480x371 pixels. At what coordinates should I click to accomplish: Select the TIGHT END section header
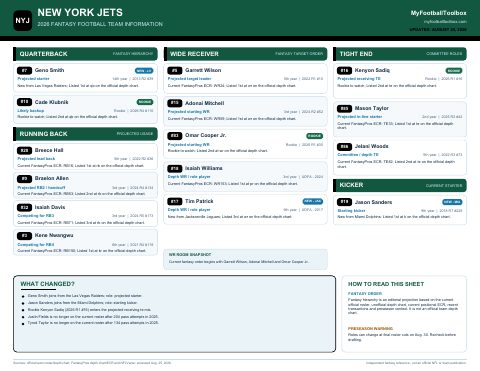coord(400,54)
